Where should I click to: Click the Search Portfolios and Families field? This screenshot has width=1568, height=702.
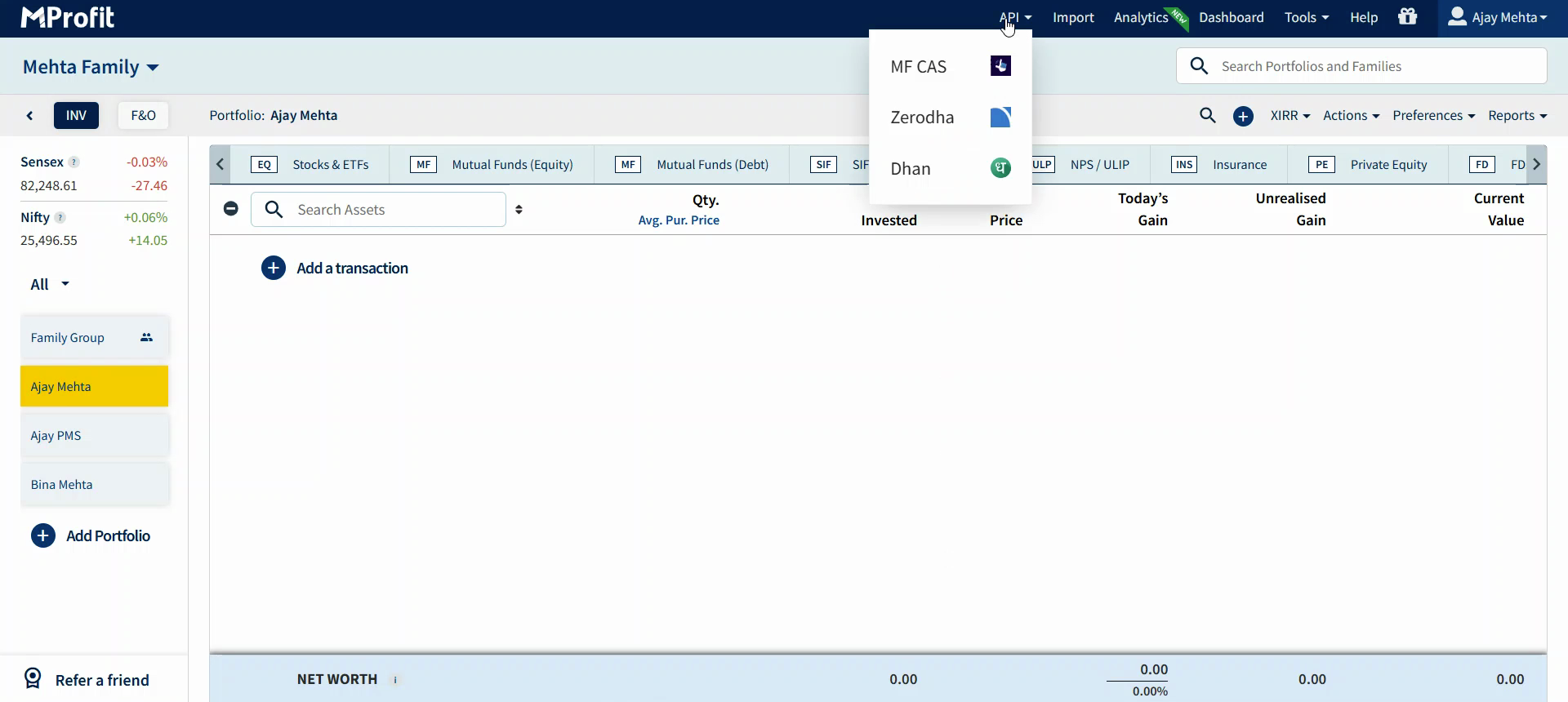1362,66
